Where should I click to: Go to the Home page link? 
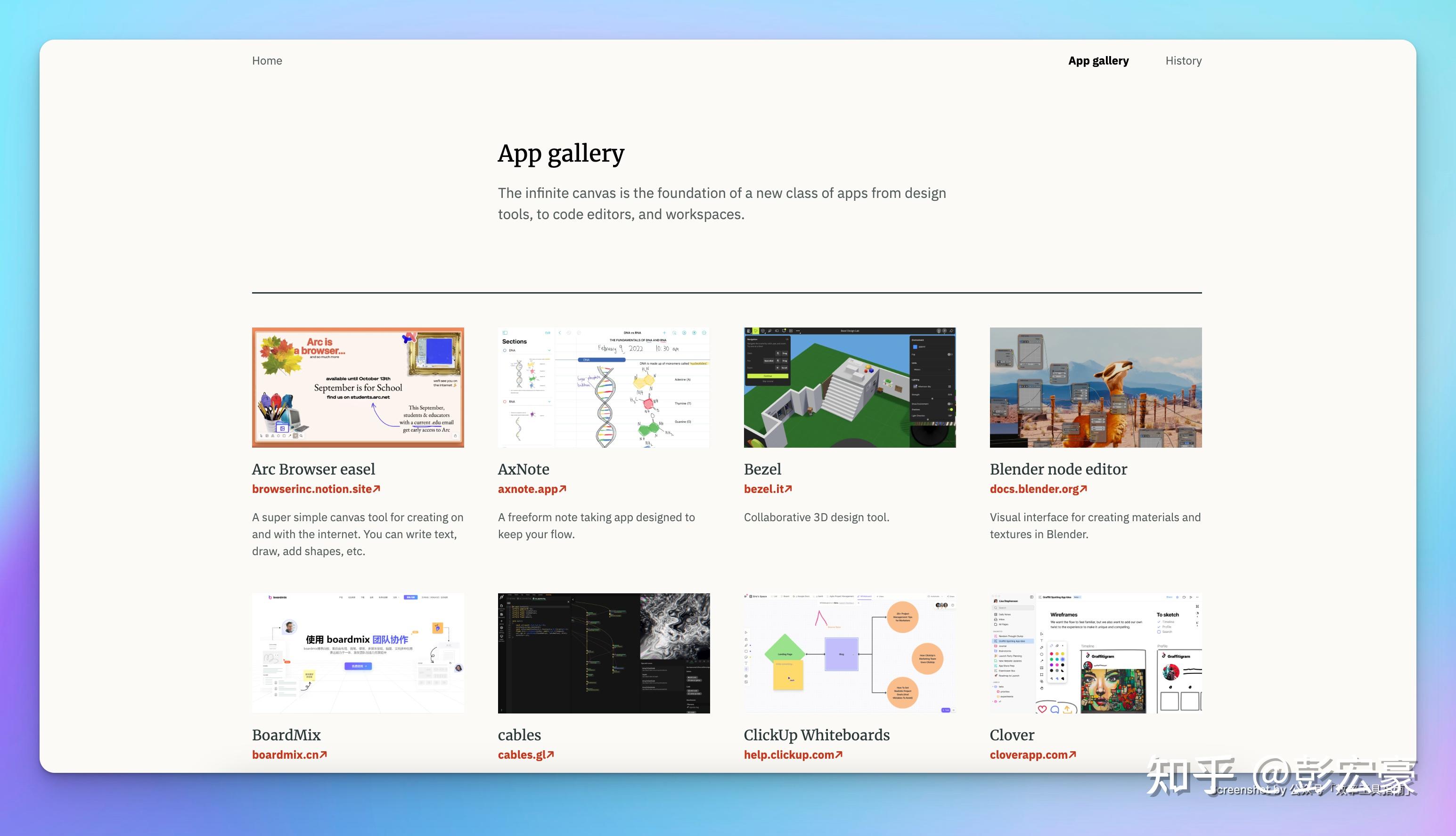coord(267,61)
